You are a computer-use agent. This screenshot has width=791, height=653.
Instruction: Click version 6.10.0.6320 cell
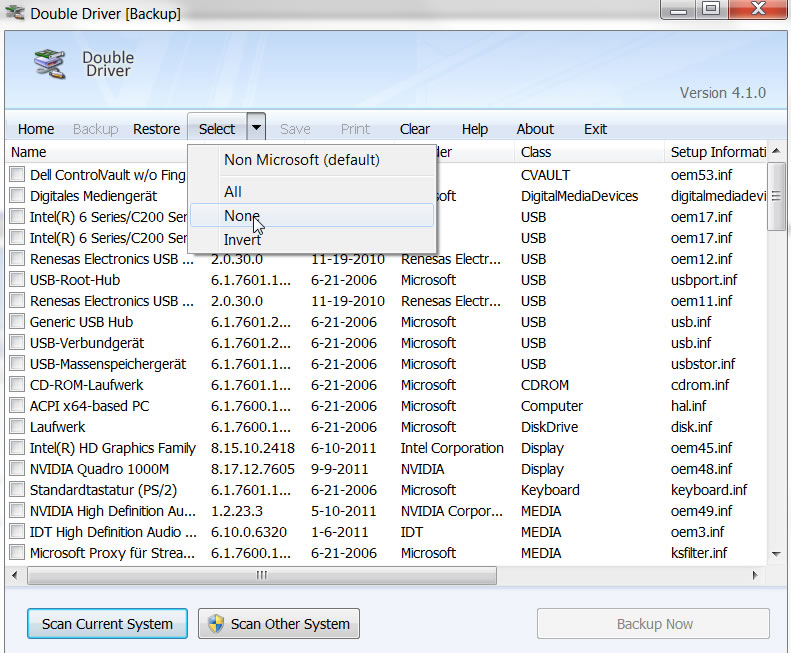[x=249, y=532]
